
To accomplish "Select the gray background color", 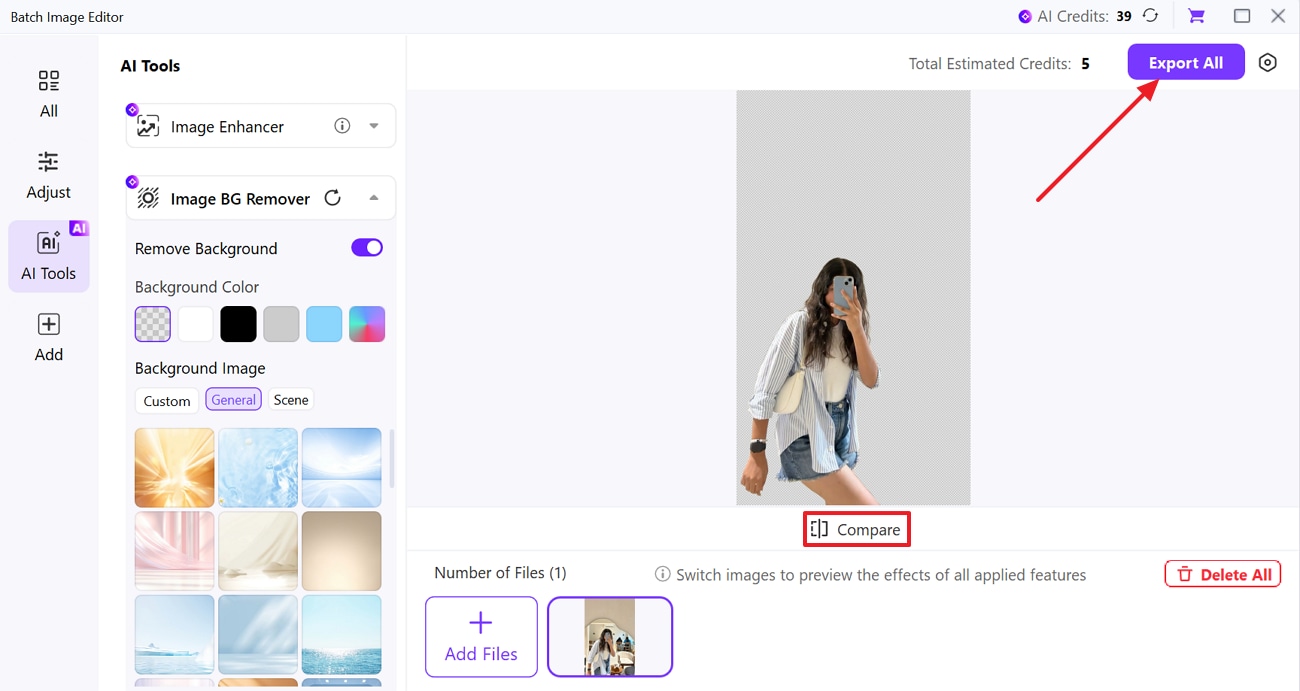I will point(281,324).
